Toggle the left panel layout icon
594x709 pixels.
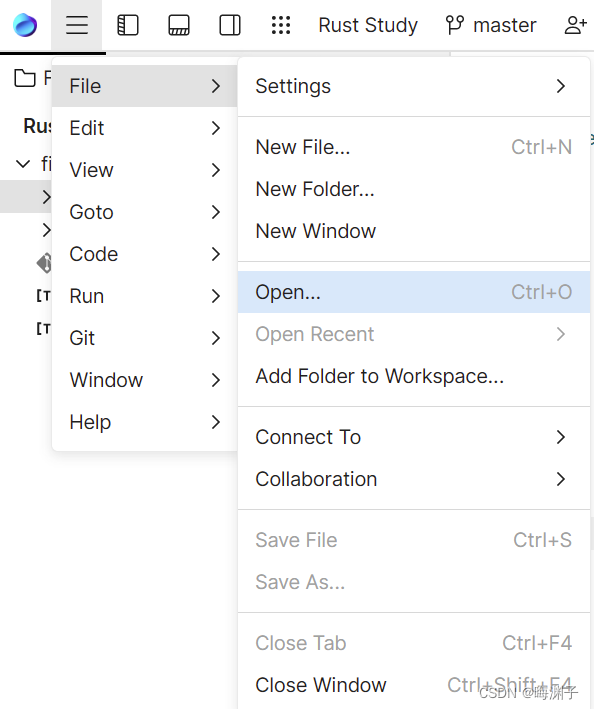128,25
